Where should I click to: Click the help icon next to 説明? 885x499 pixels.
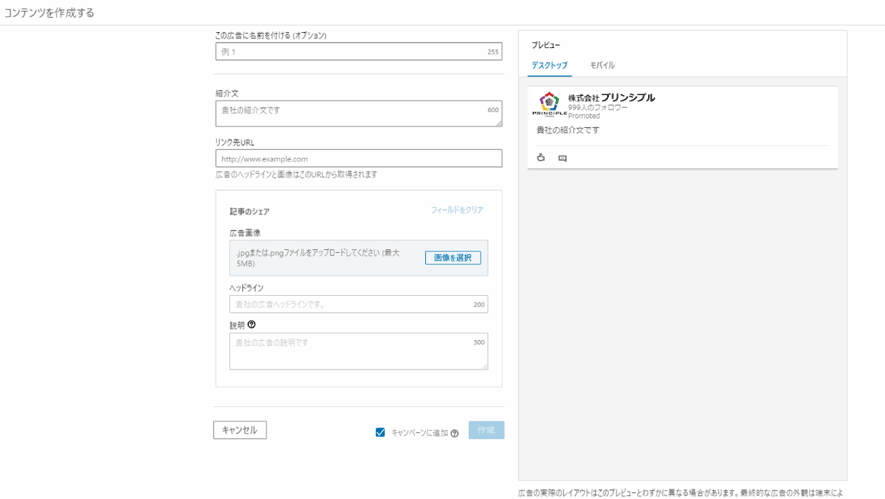tap(252, 325)
